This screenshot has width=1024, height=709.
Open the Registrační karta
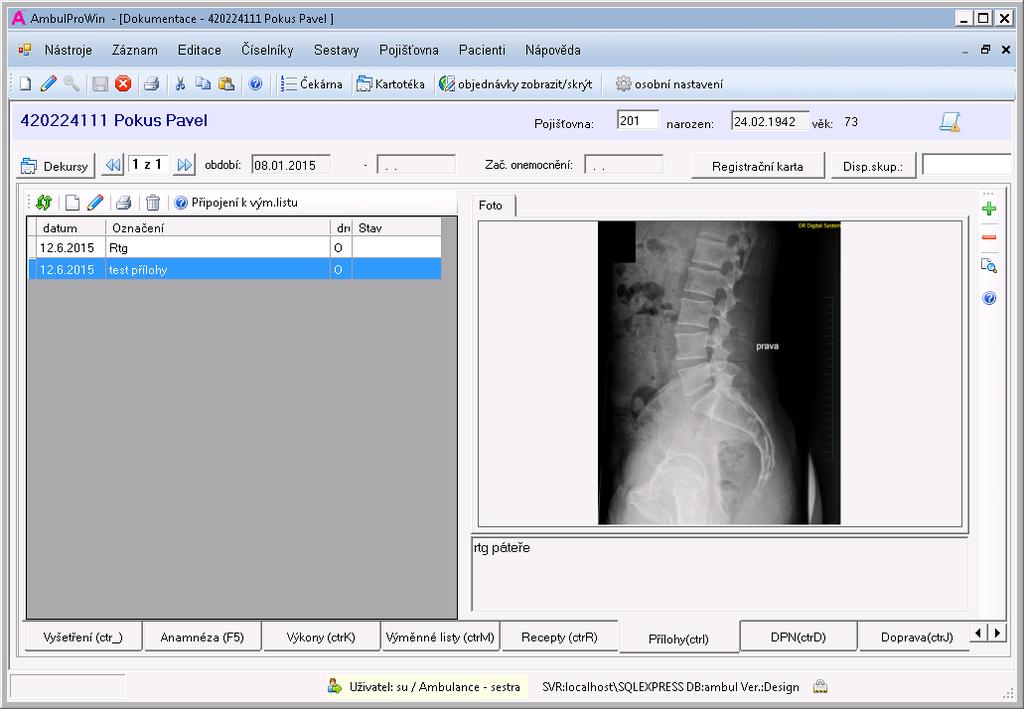pos(758,166)
